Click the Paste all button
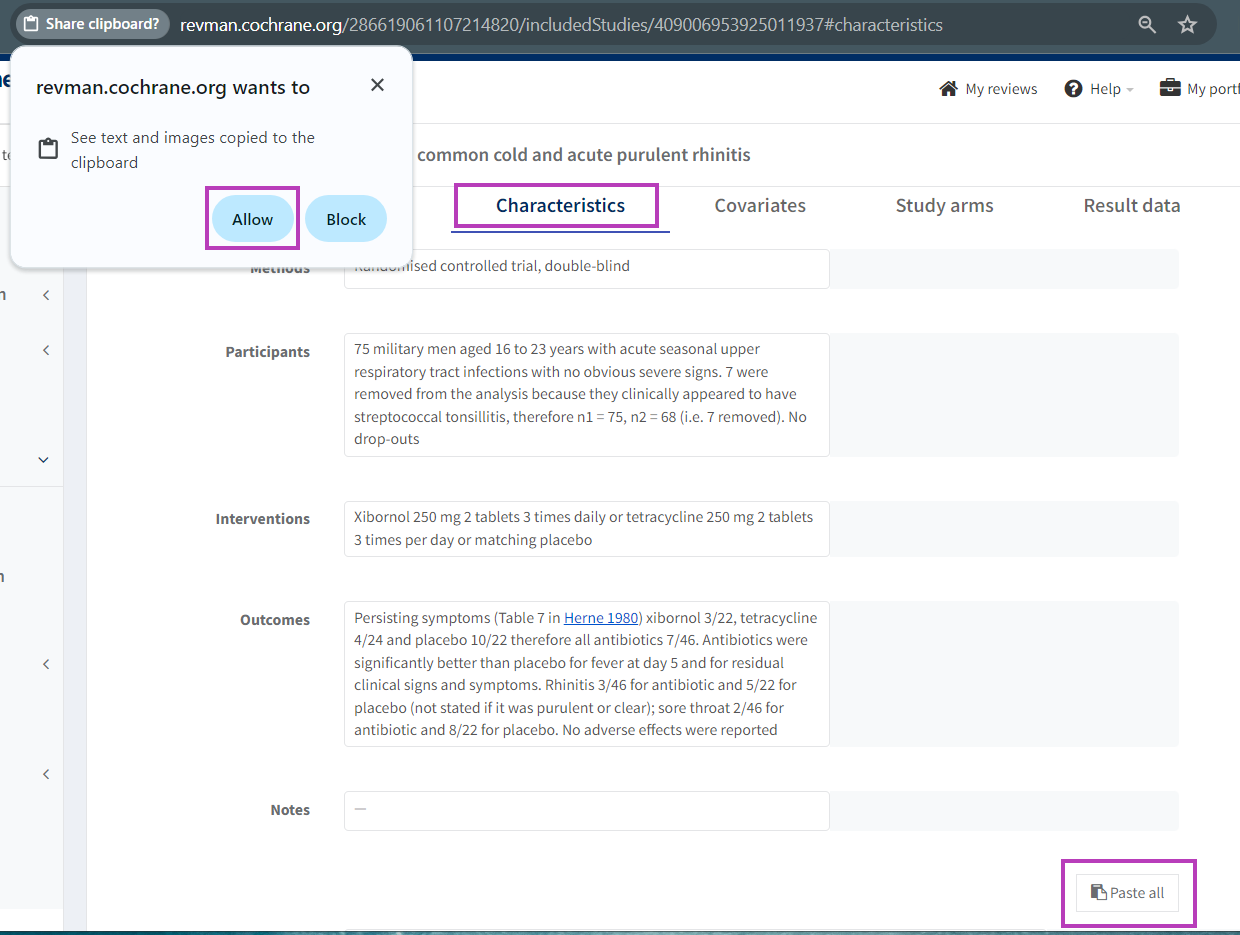The width and height of the screenshot is (1240, 935). pos(1127,893)
